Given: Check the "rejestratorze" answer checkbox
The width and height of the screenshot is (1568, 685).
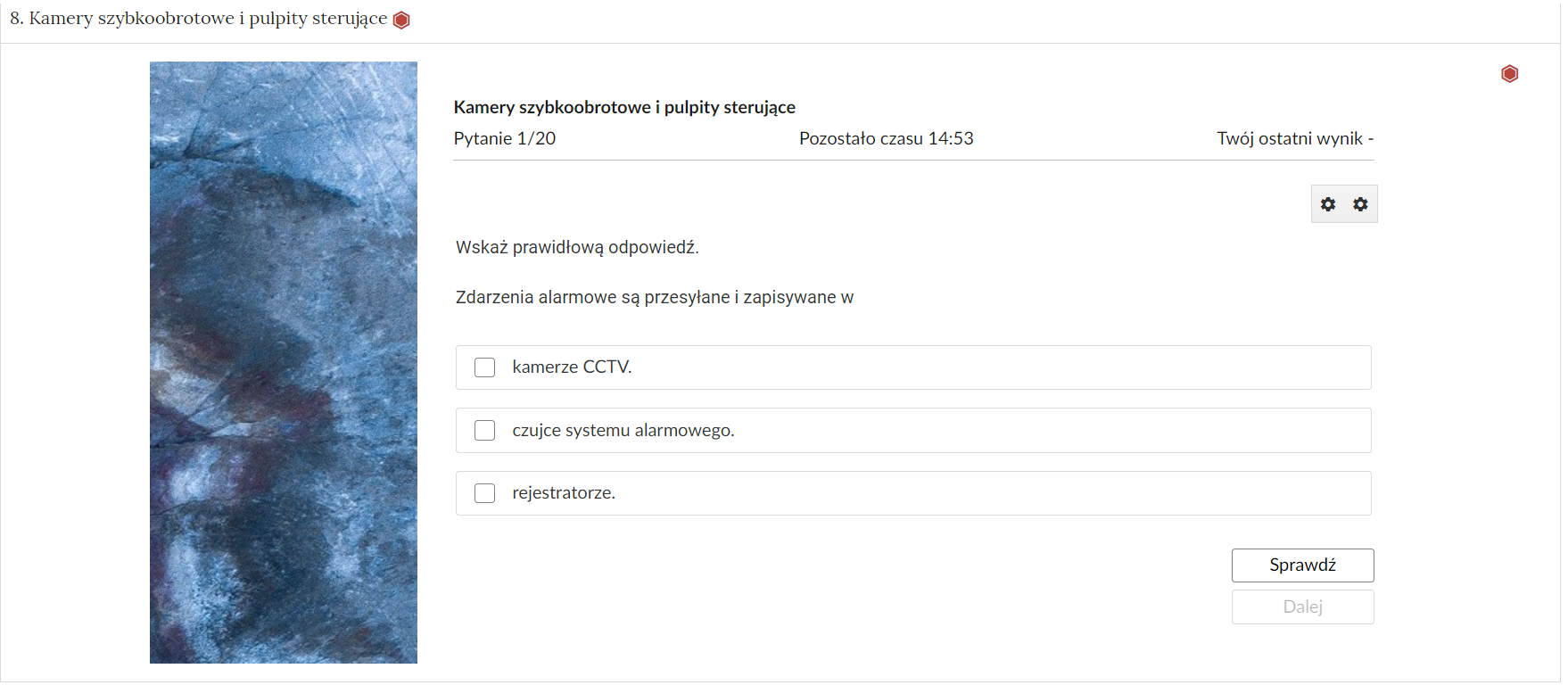Looking at the screenshot, I should click(484, 492).
